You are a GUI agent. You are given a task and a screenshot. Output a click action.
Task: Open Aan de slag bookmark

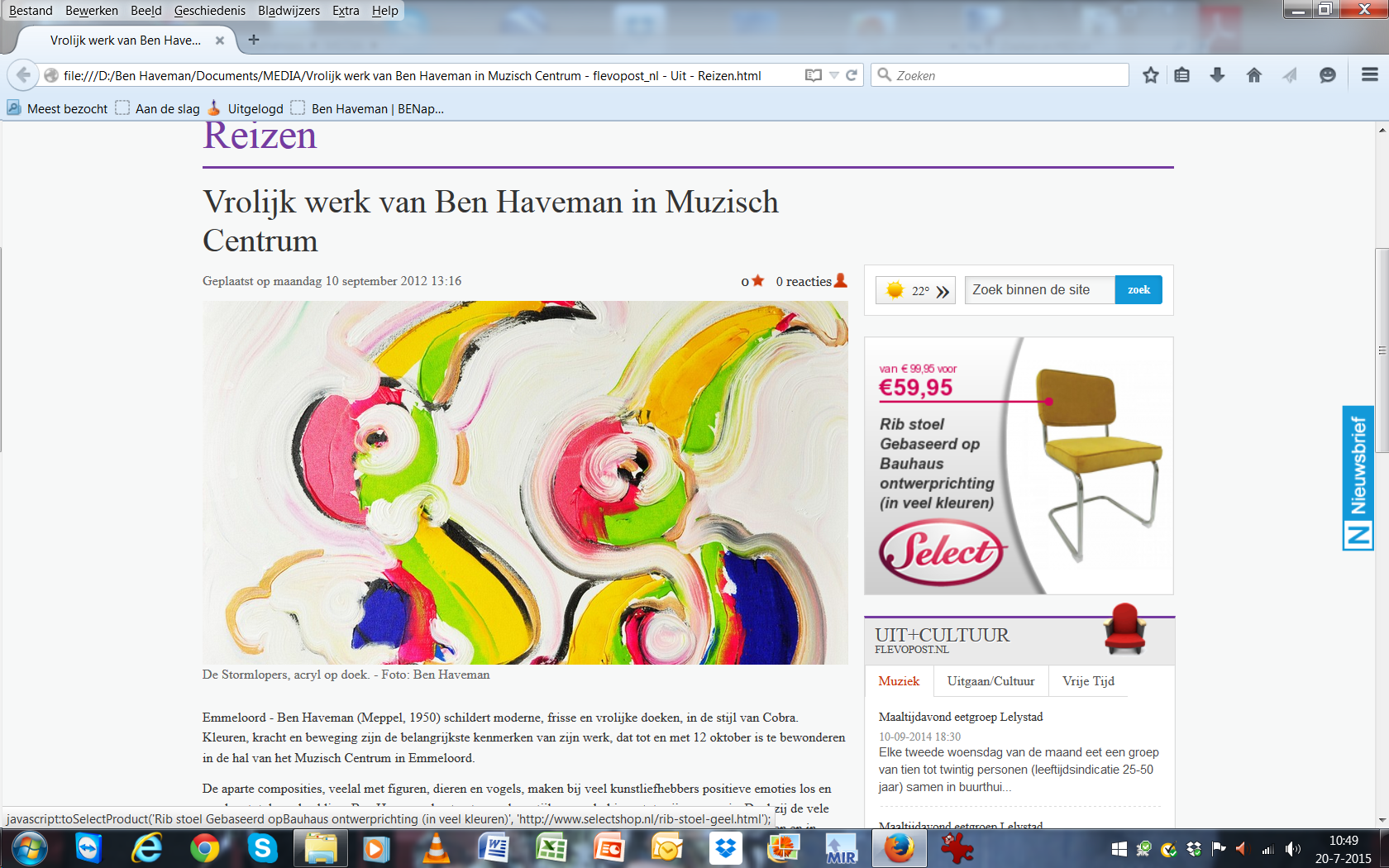[158, 108]
